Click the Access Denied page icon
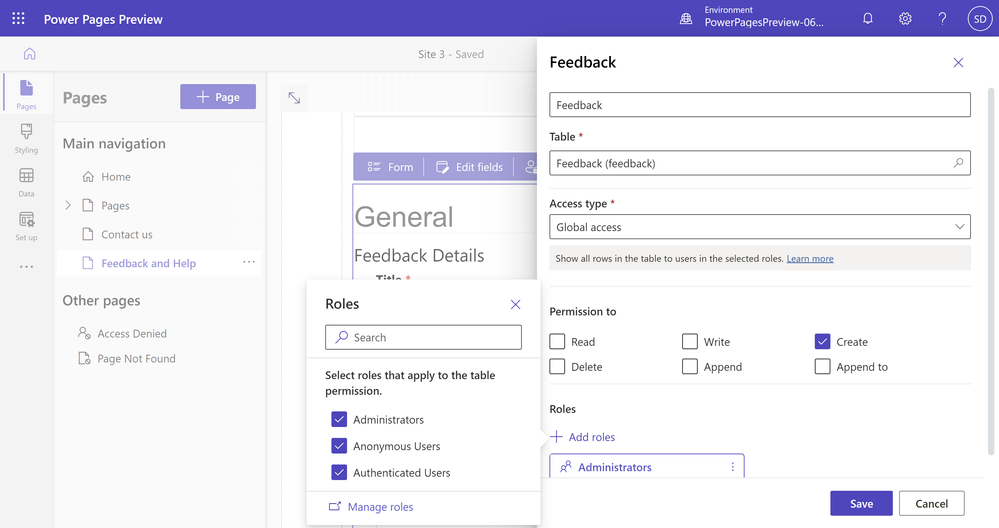 pos(84,333)
